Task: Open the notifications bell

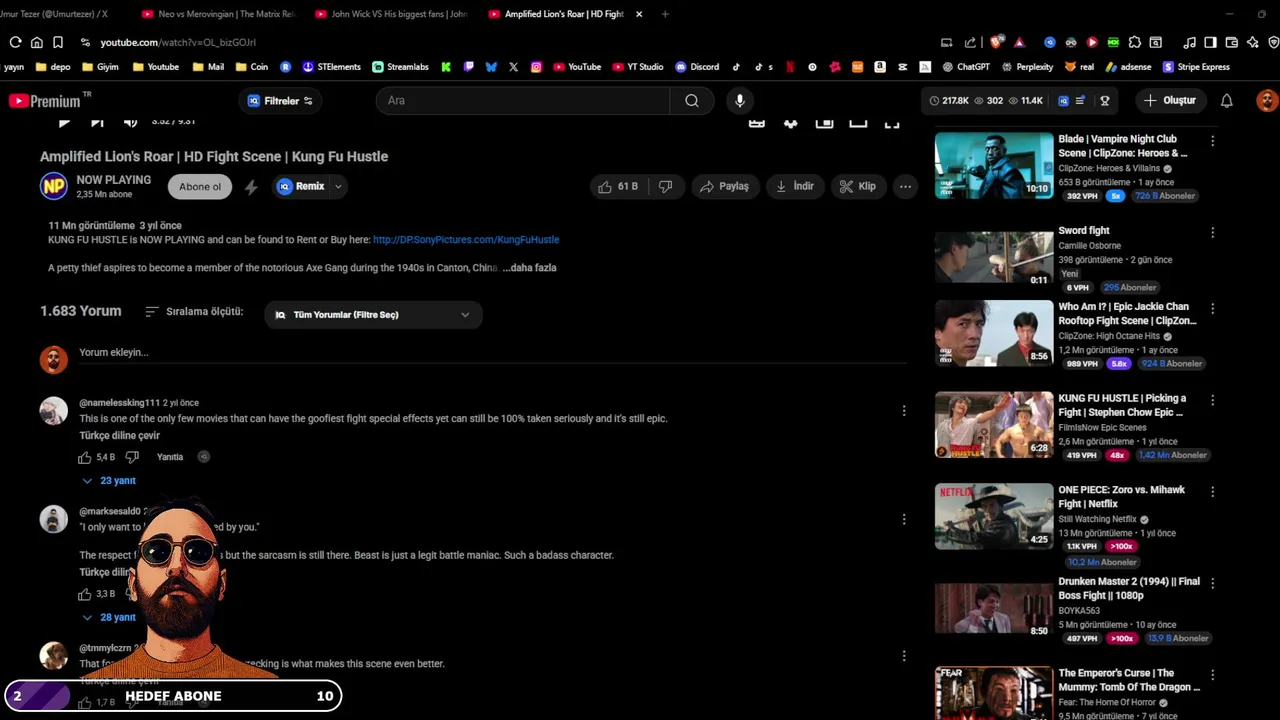Action: click(x=1226, y=100)
